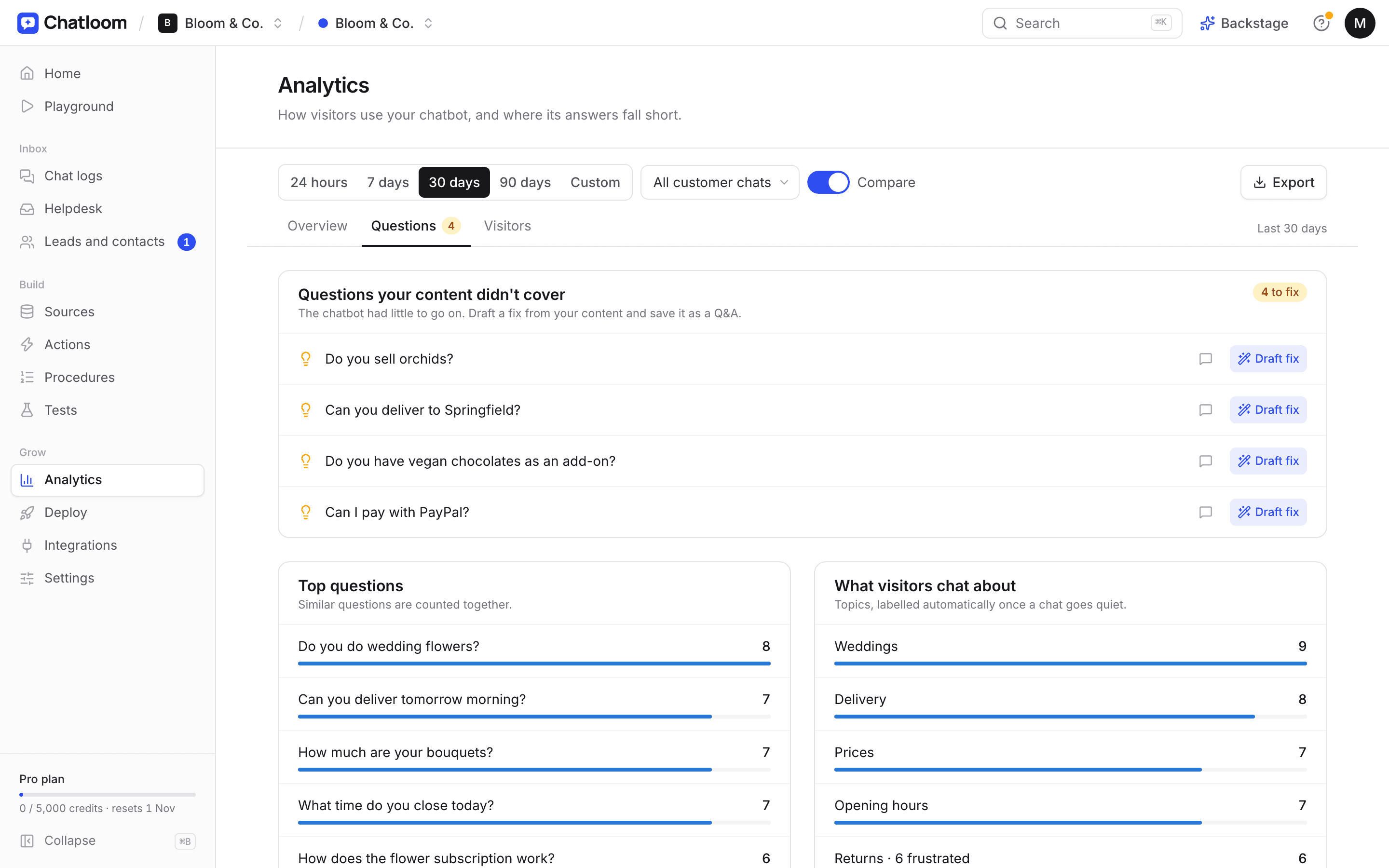Click lightbulb icon beside orchids question
Image resolution: width=1389 pixels, height=868 pixels.
306,359
